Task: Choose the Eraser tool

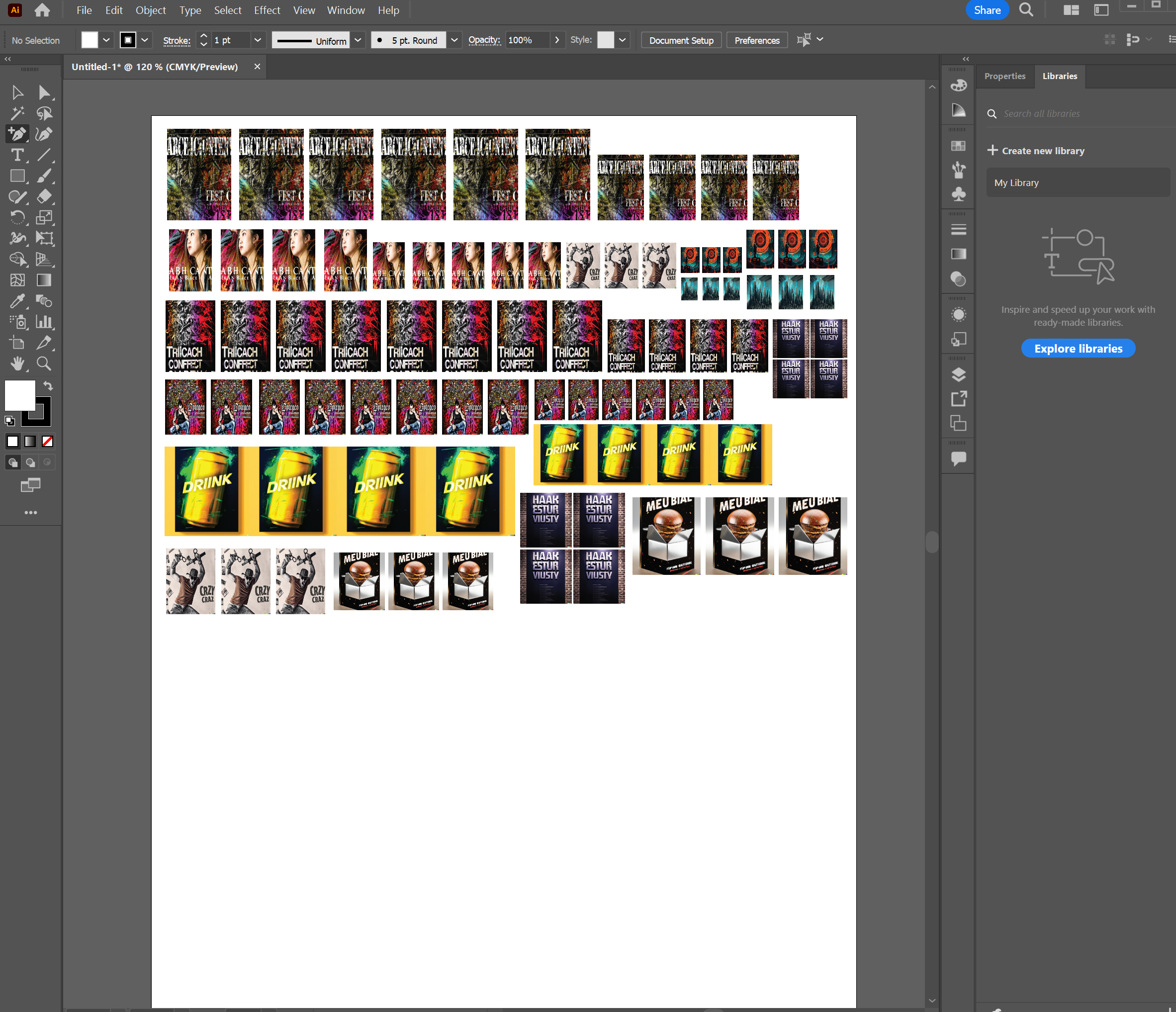Action: [x=44, y=197]
